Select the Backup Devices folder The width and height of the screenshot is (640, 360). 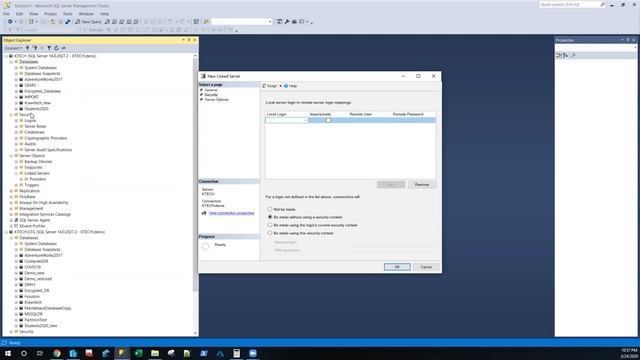point(38,162)
